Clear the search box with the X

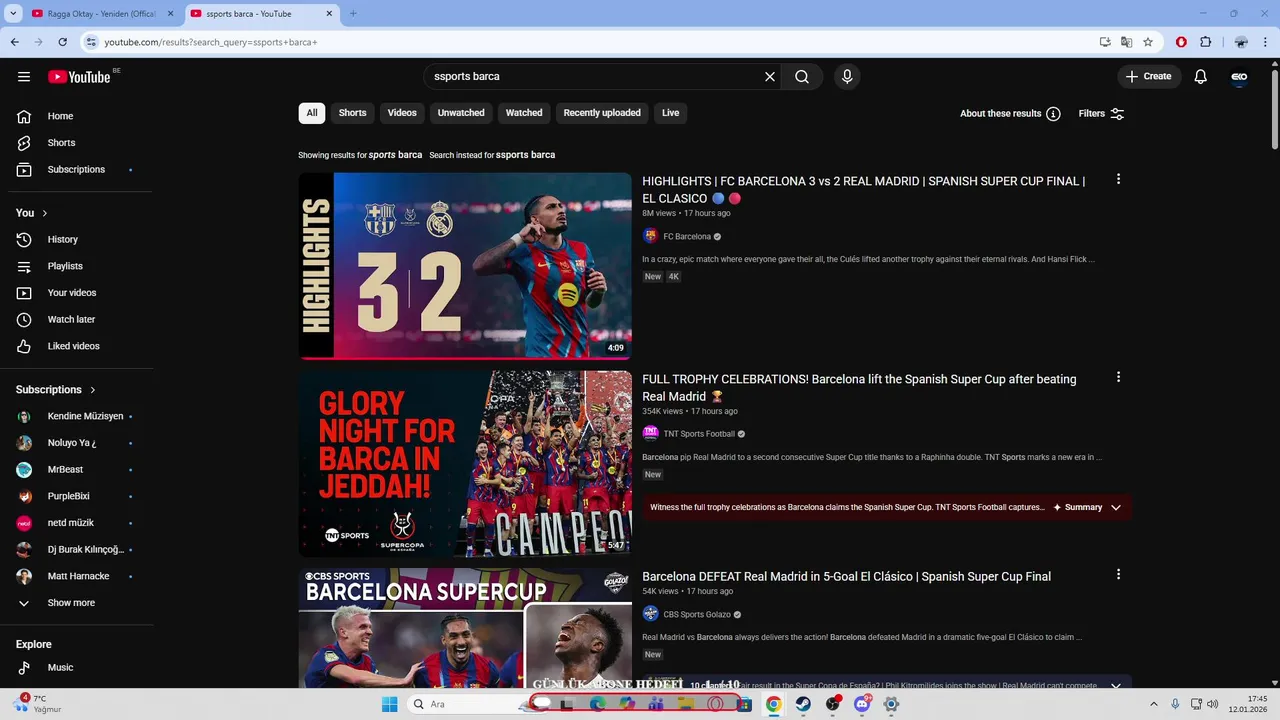[770, 77]
